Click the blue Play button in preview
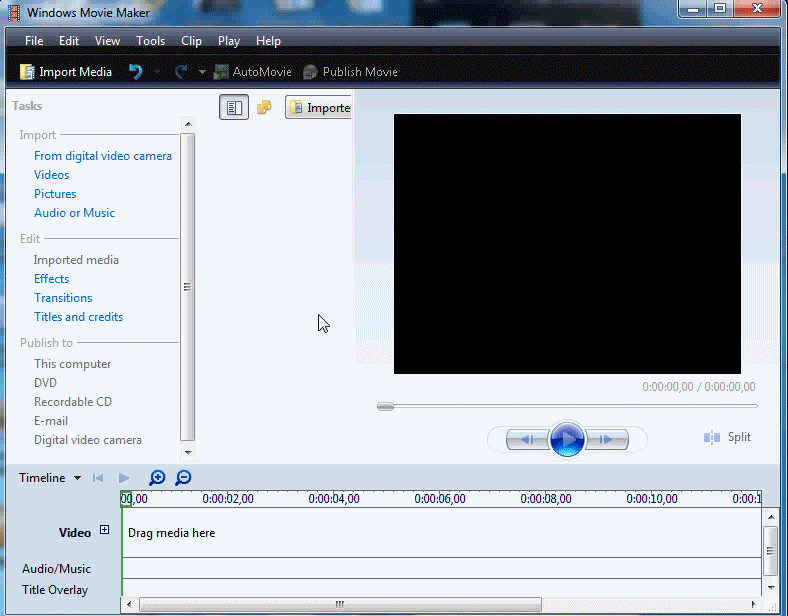 [567, 439]
